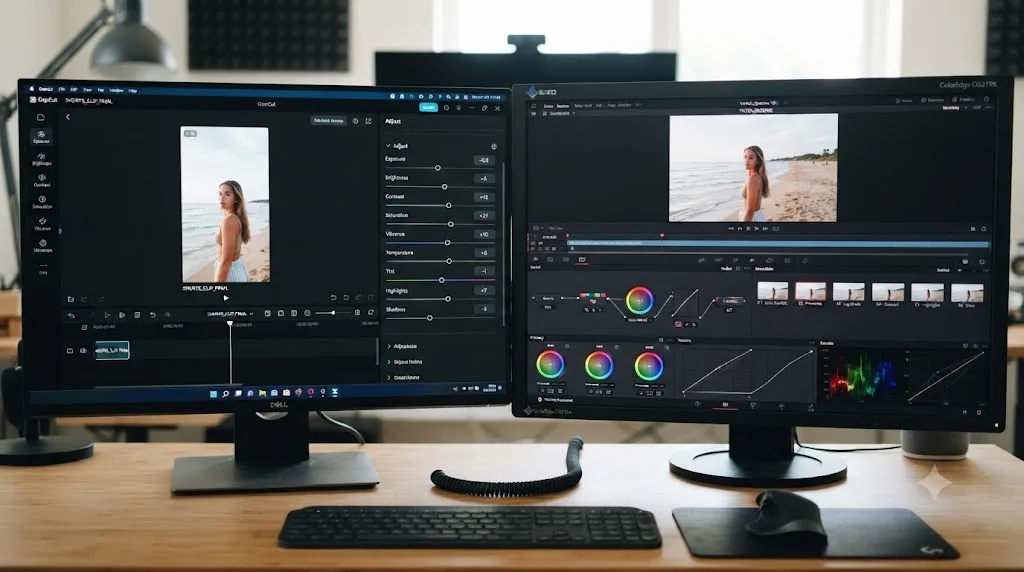The image size is (1024, 572).
Task: Select the teal clip on the left timeline
Action: click(112, 351)
